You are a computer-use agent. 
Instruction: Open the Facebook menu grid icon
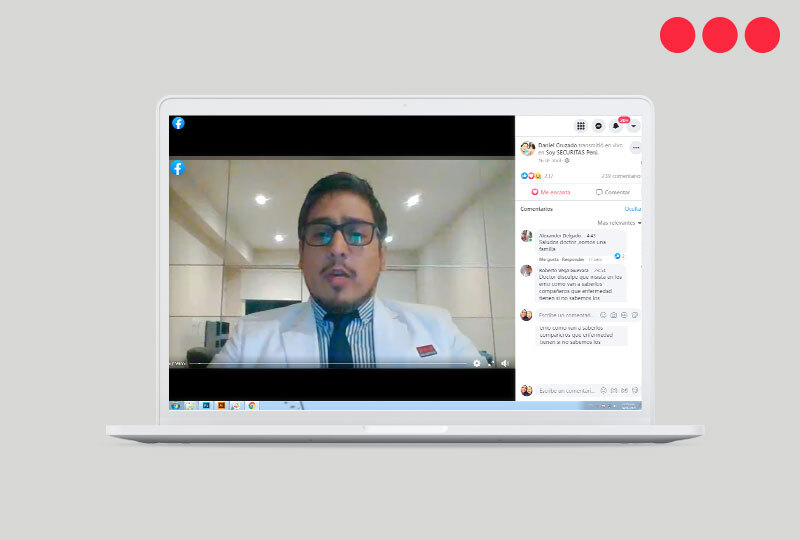point(581,126)
